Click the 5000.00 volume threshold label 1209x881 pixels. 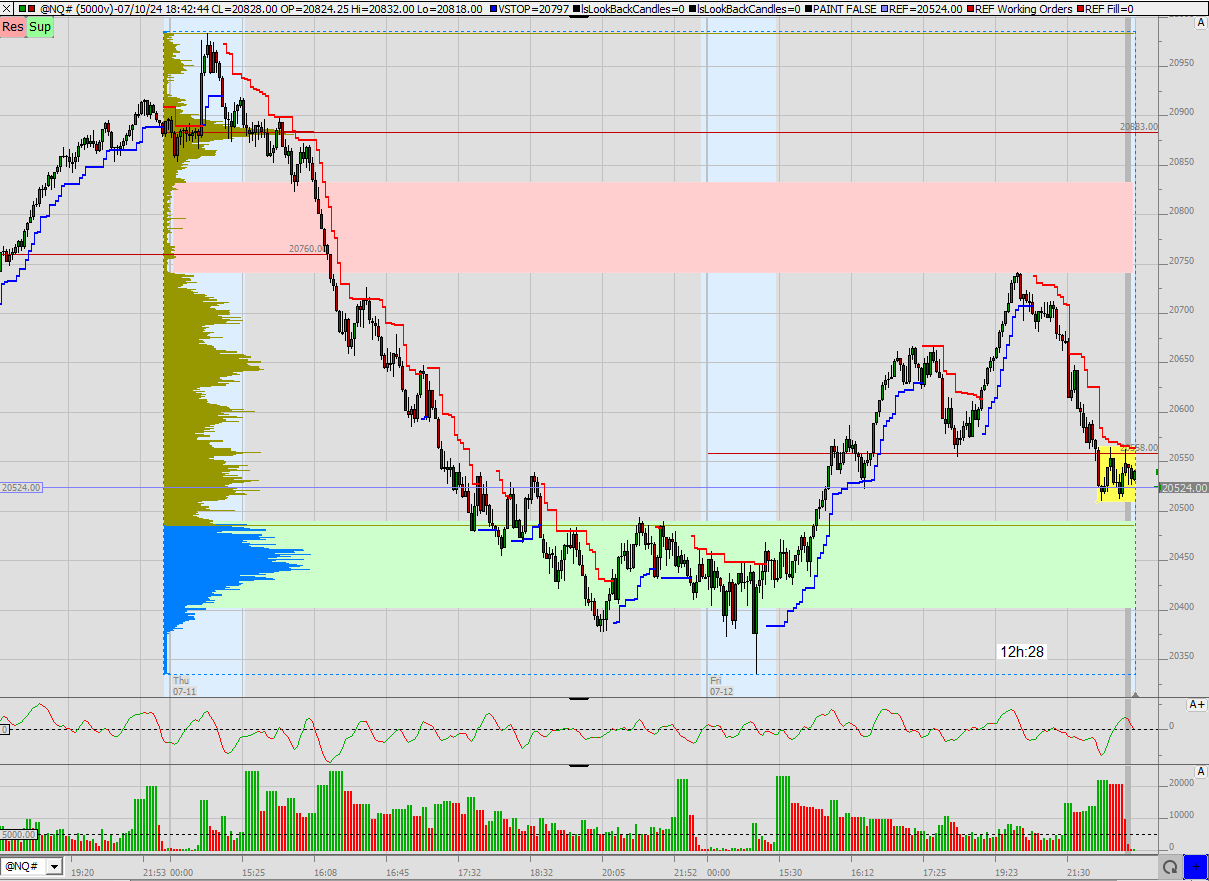click(x=19, y=834)
